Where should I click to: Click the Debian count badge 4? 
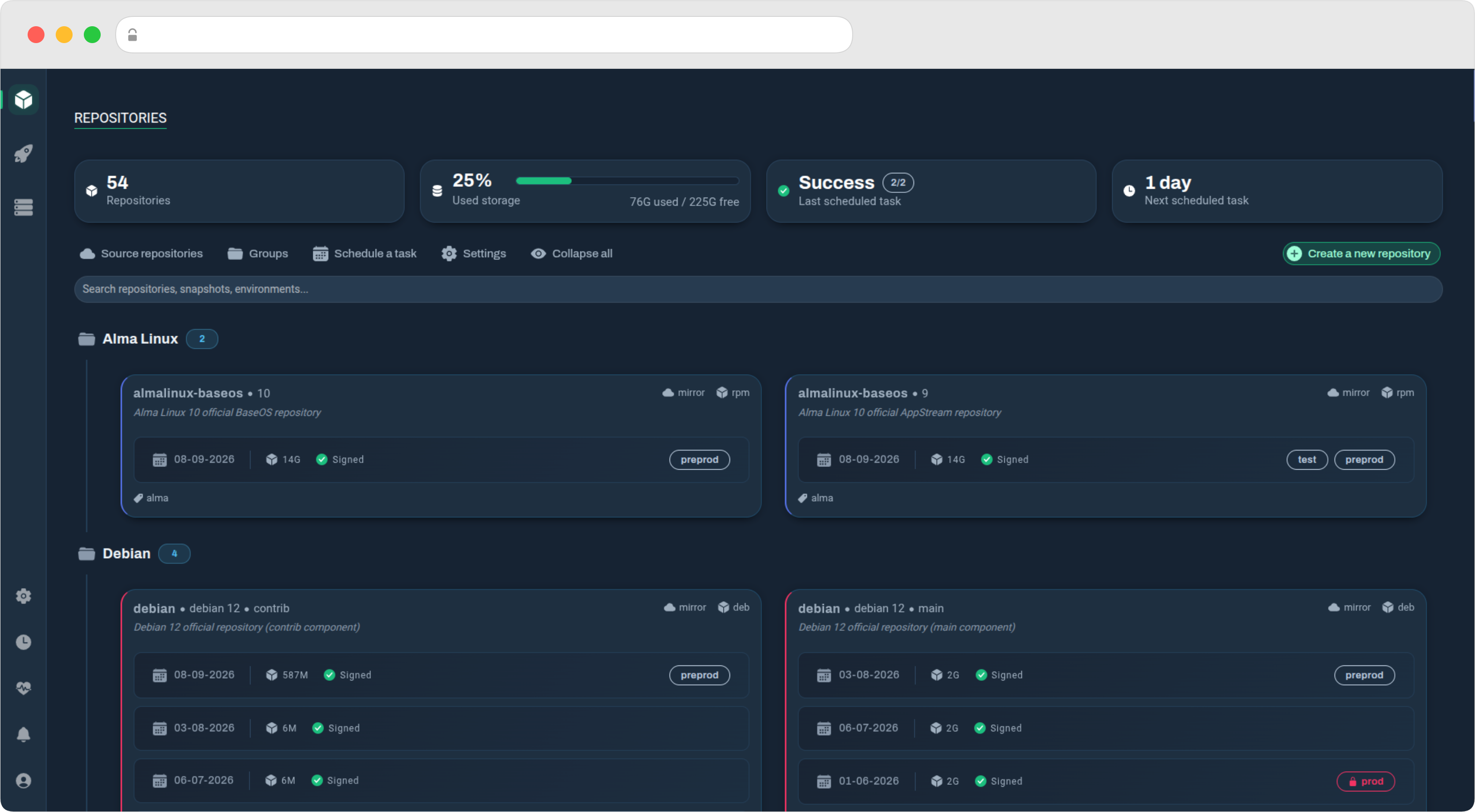point(174,554)
